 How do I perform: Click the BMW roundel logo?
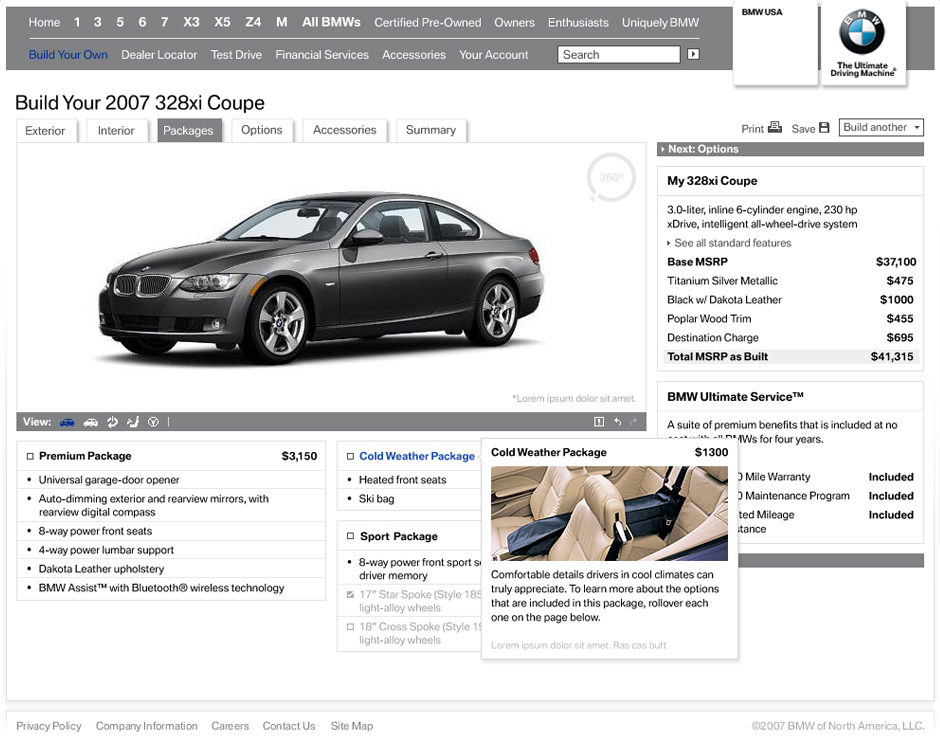[862, 32]
